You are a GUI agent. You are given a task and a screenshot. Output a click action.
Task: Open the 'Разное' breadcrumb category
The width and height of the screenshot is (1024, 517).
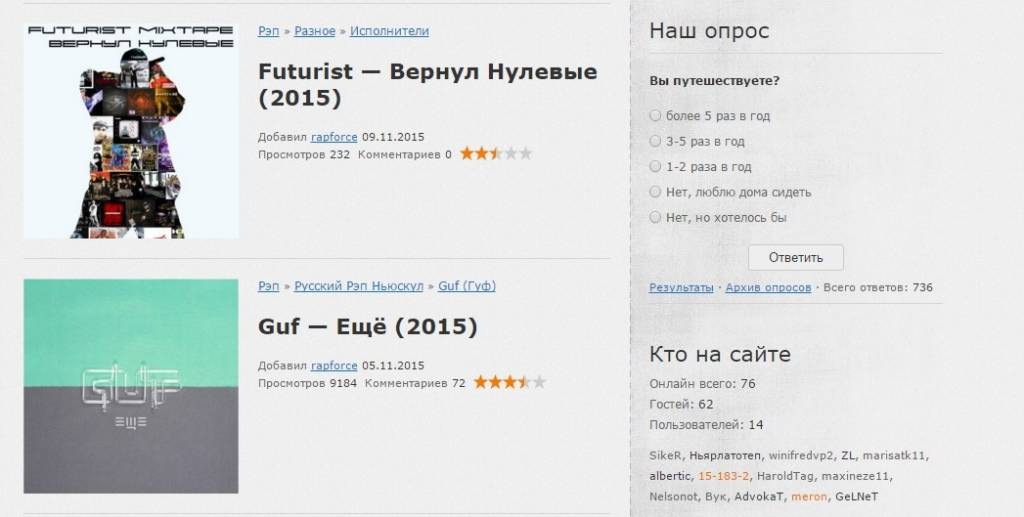pyautogui.click(x=315, y=31)
